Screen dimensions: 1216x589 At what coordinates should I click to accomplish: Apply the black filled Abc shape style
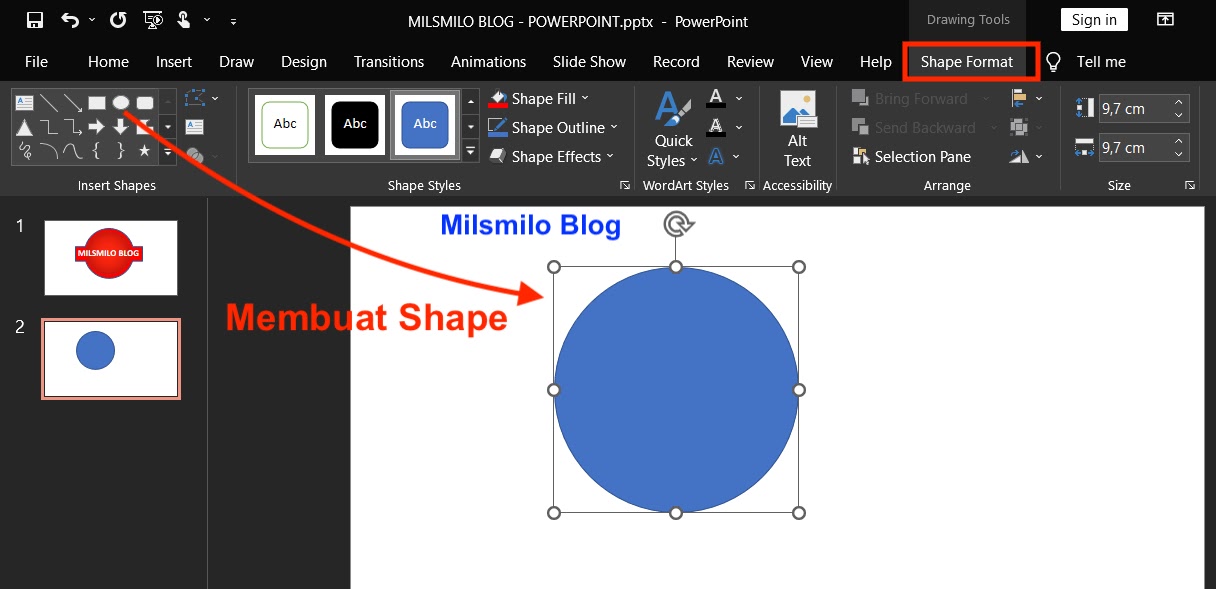click(x=355, y=125)
